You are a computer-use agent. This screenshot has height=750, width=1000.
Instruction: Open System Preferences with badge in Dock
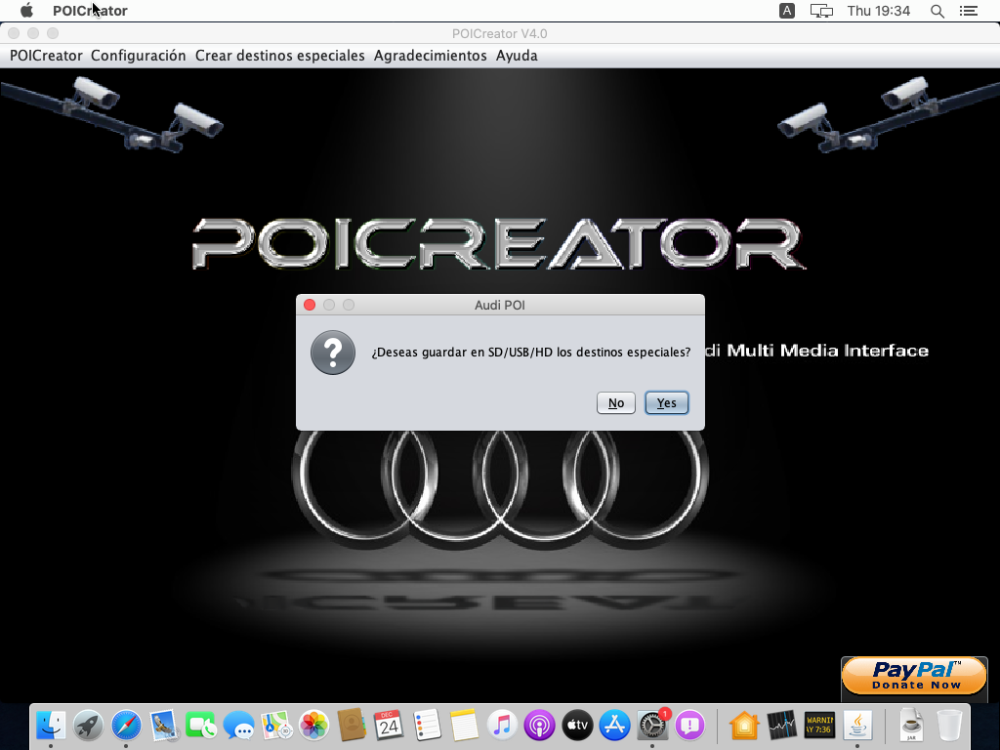(x=652, y=725)
